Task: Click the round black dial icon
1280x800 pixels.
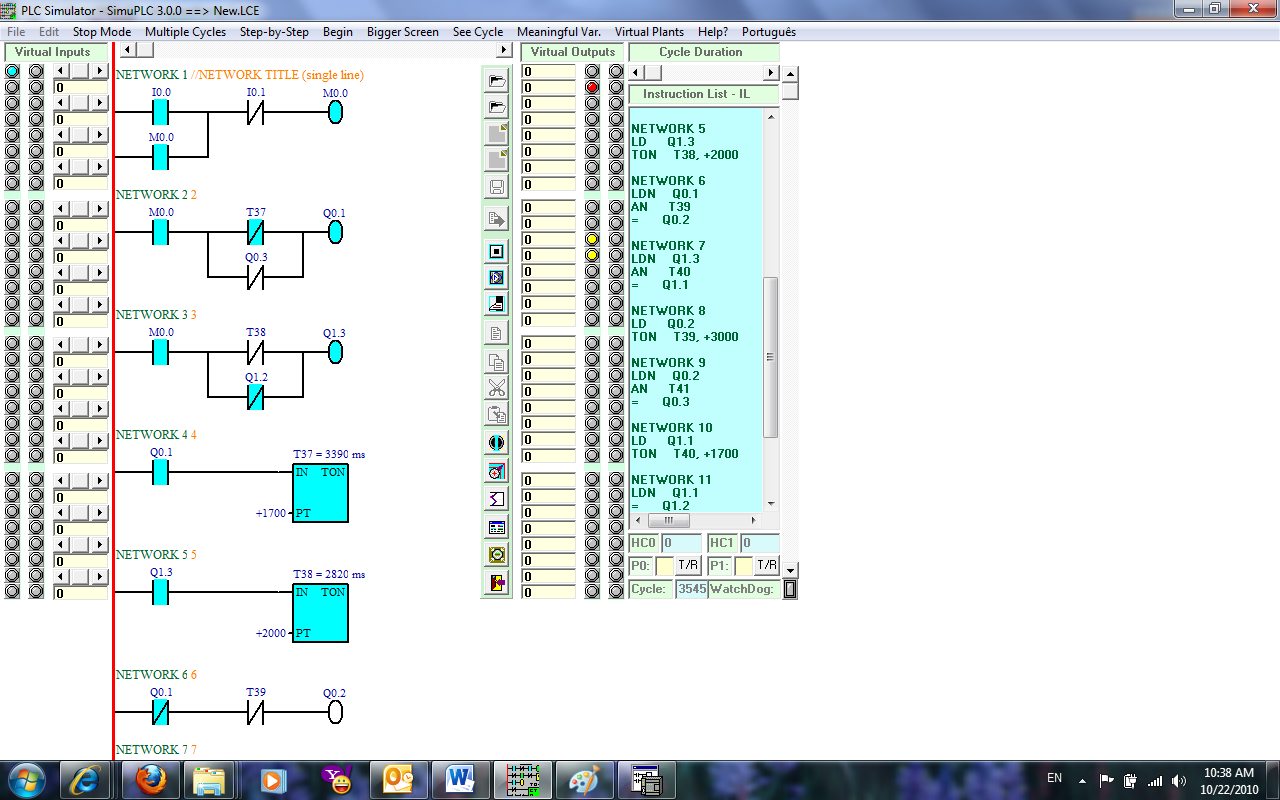Action: click(x=496, y=442)
